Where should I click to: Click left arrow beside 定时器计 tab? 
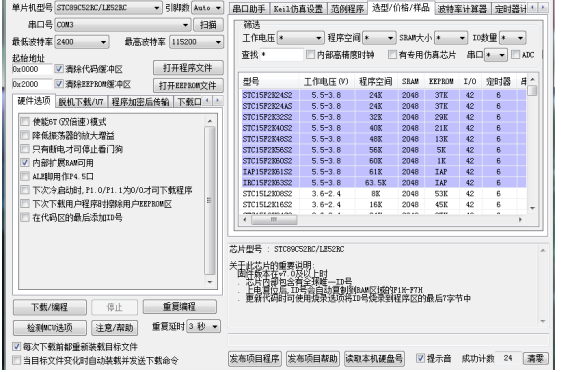pos(533,7)
